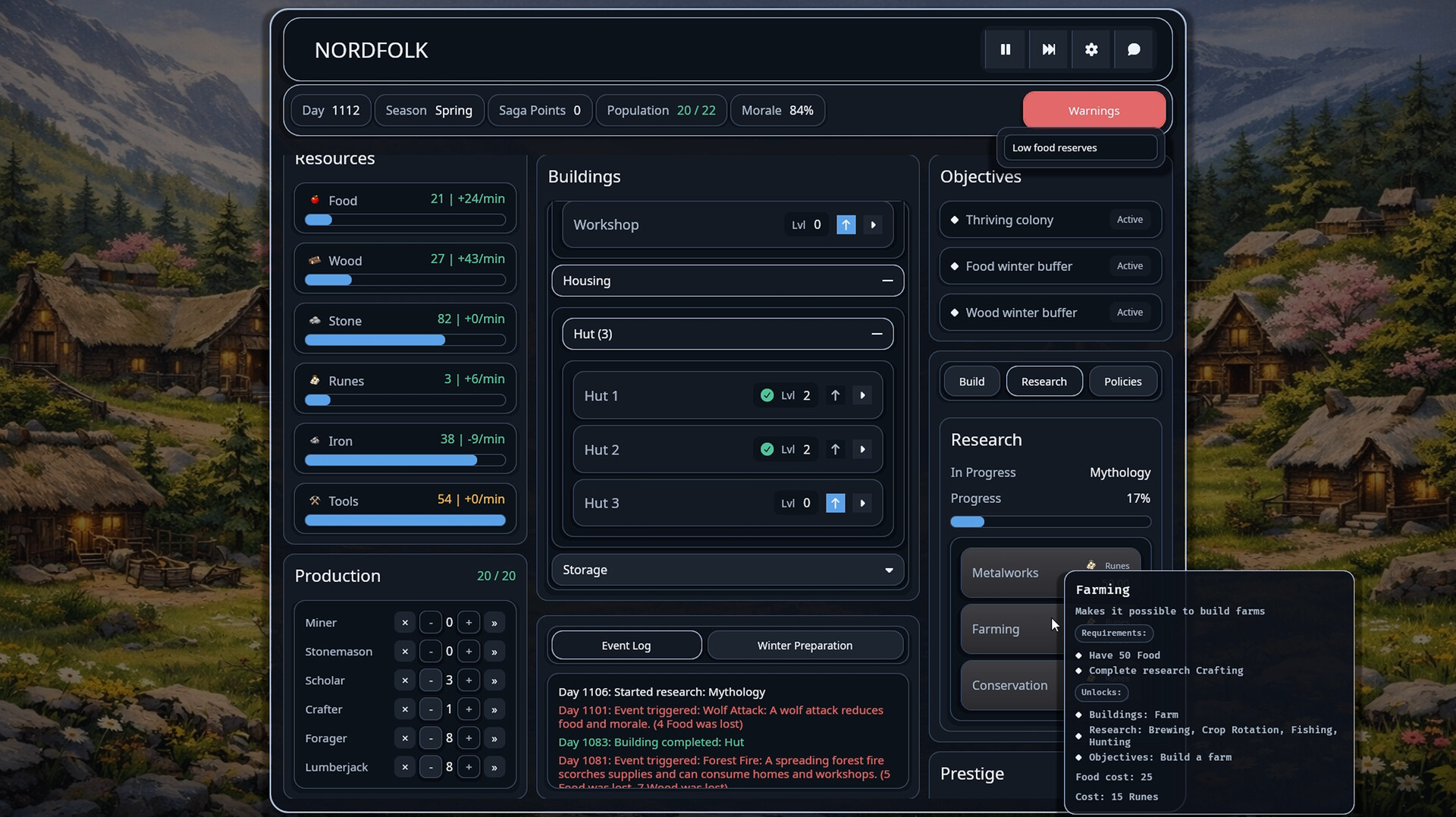Remove all Forager workers (x)
Screen dimensions: 1456x817
coord(405,738)
